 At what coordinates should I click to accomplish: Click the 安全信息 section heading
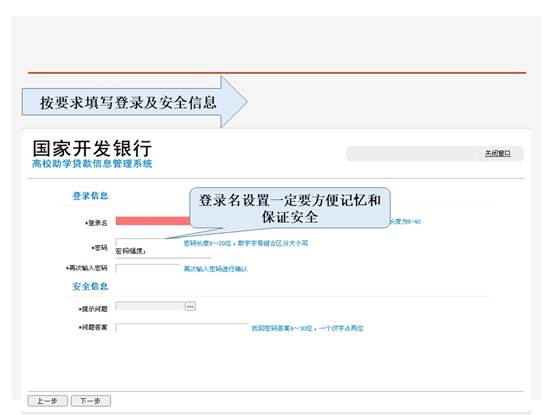pyautogui.click(x=90, y=286)
